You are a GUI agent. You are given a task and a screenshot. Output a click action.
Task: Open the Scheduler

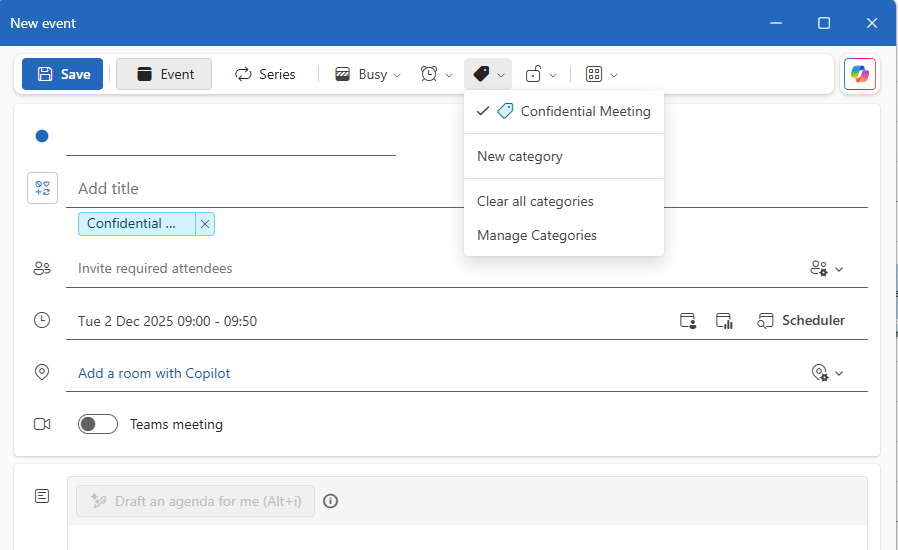pyautogui.click(x=801, y=321)
